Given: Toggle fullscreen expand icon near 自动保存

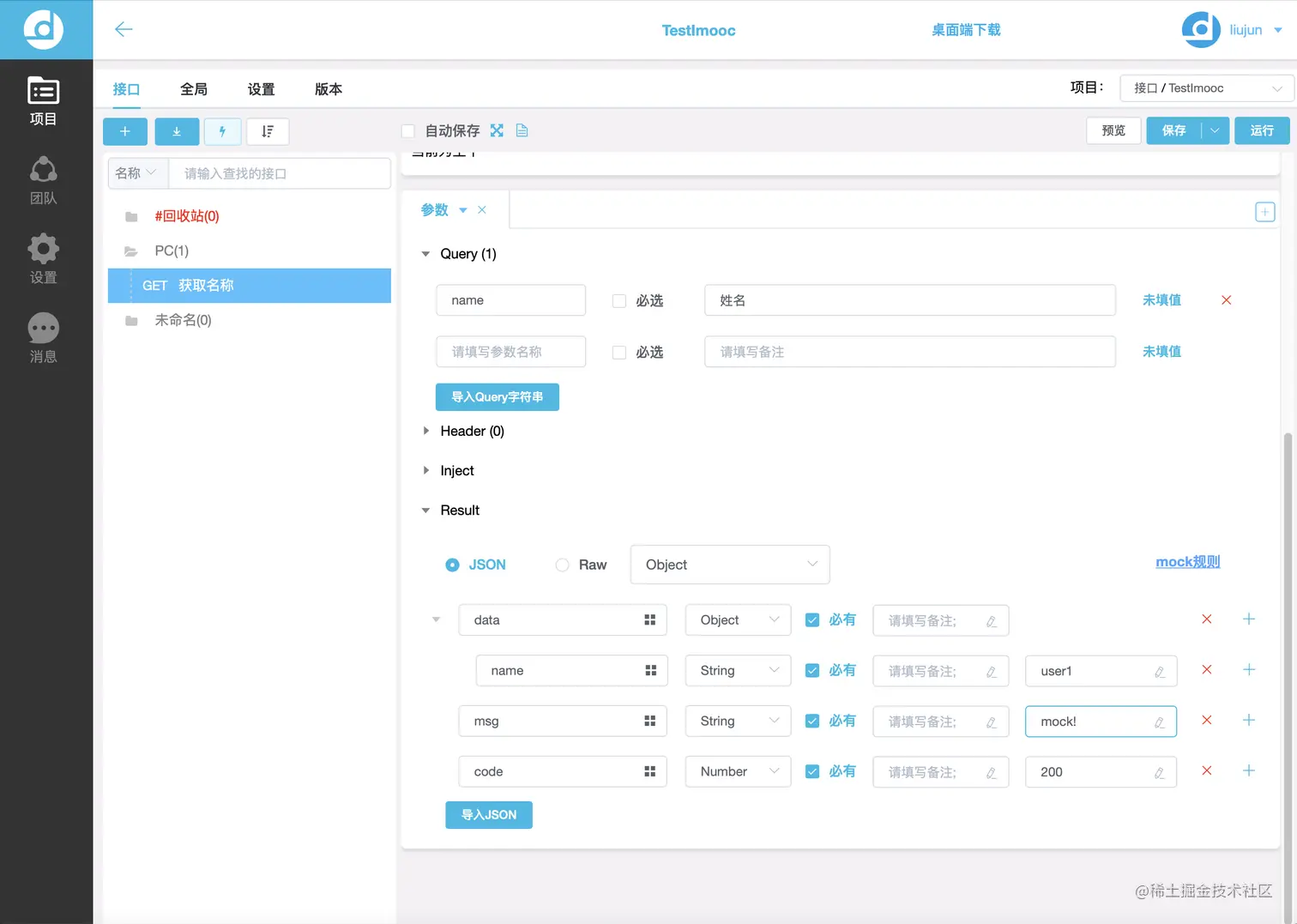Looking at the screenshot, I should 497,130.
